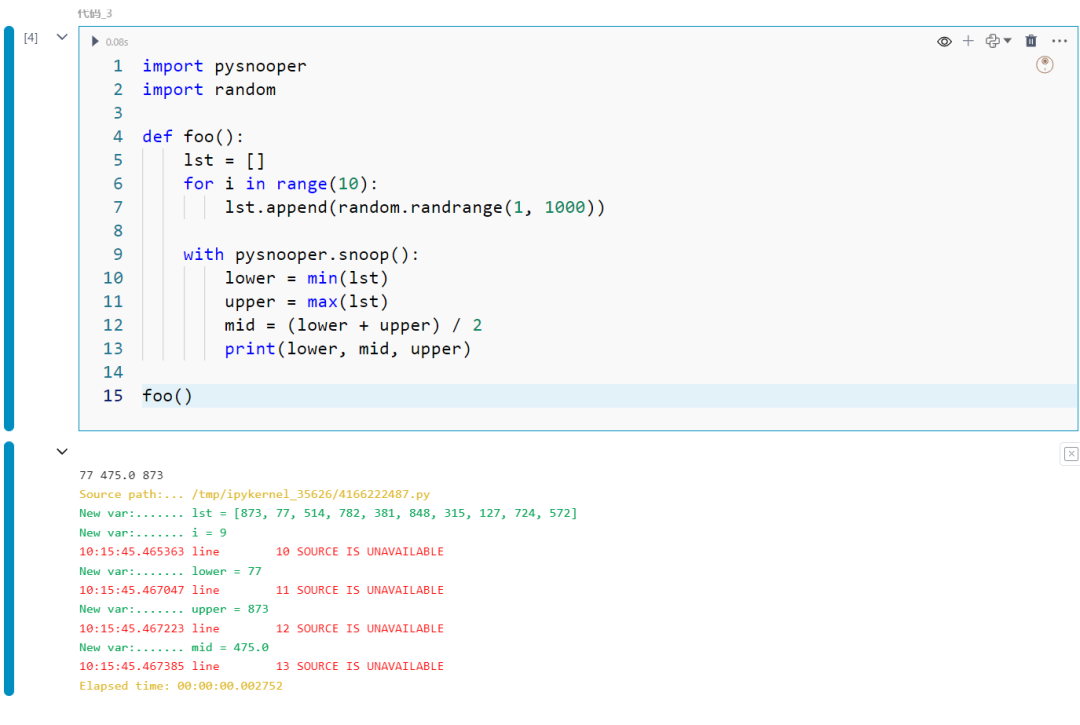
Task: Click the 'New var:....... mid = 475.0' output
Action: point(174,648)
